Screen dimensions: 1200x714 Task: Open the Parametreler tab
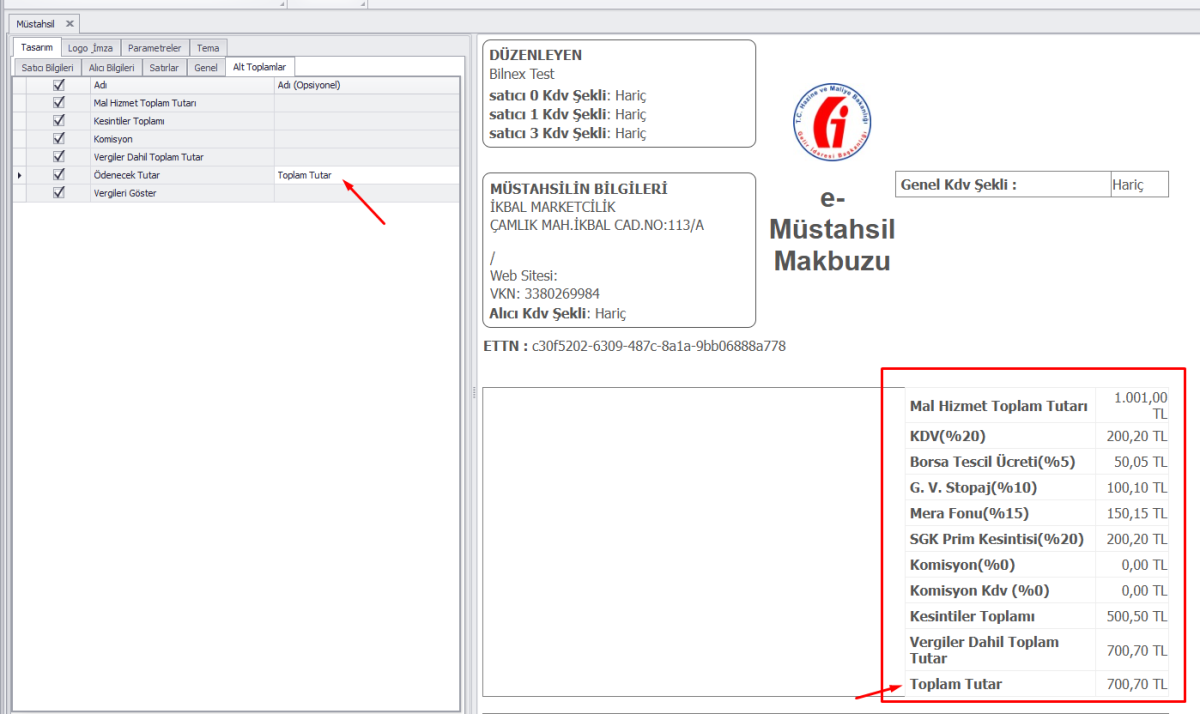pos(155,48)
